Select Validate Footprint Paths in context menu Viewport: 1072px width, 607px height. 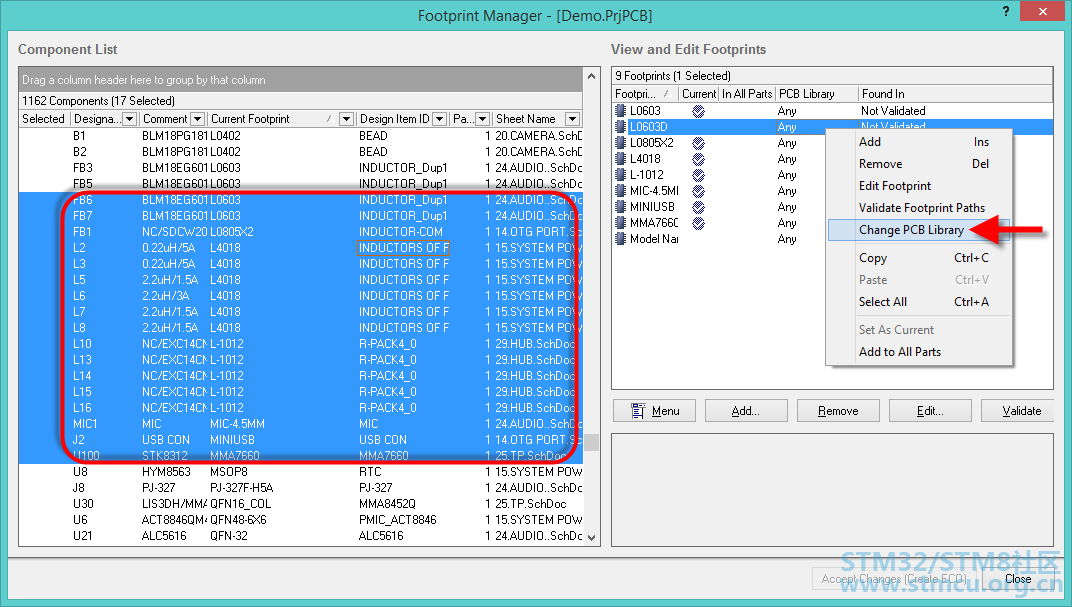pyautogui.click(x=921, y=208)
